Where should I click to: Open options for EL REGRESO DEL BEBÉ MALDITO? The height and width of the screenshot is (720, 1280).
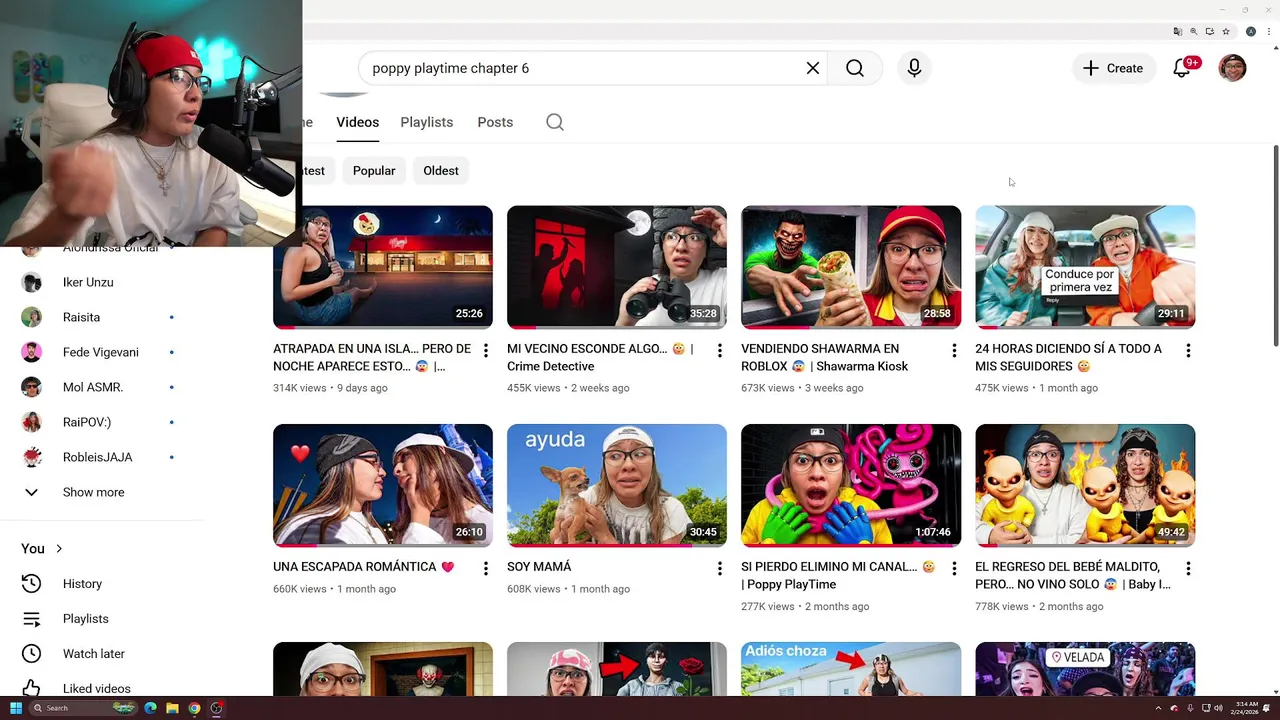pyautogui.click(x=1188, y=568)
